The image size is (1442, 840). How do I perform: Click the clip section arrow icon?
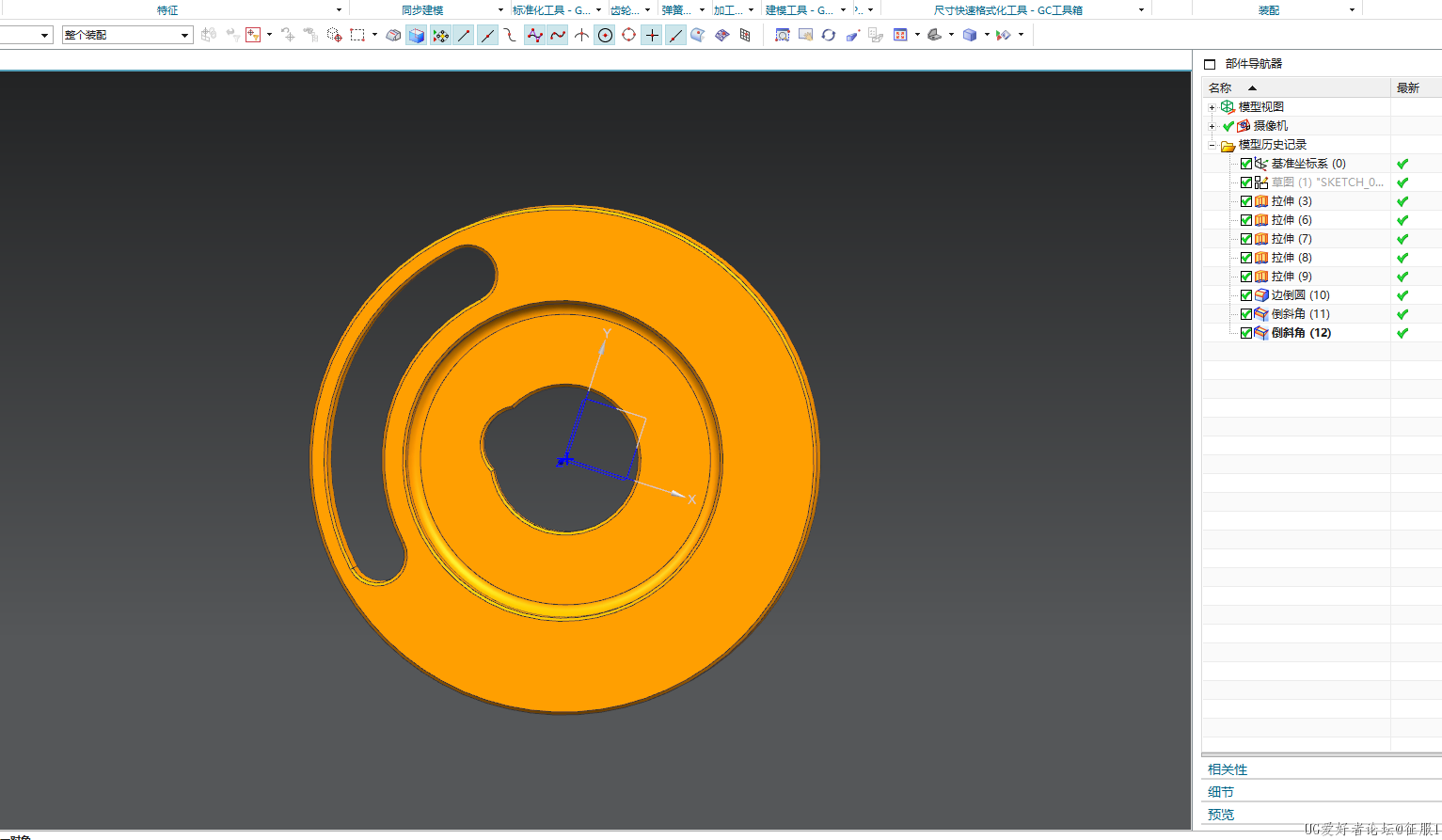coord(1004,35)
